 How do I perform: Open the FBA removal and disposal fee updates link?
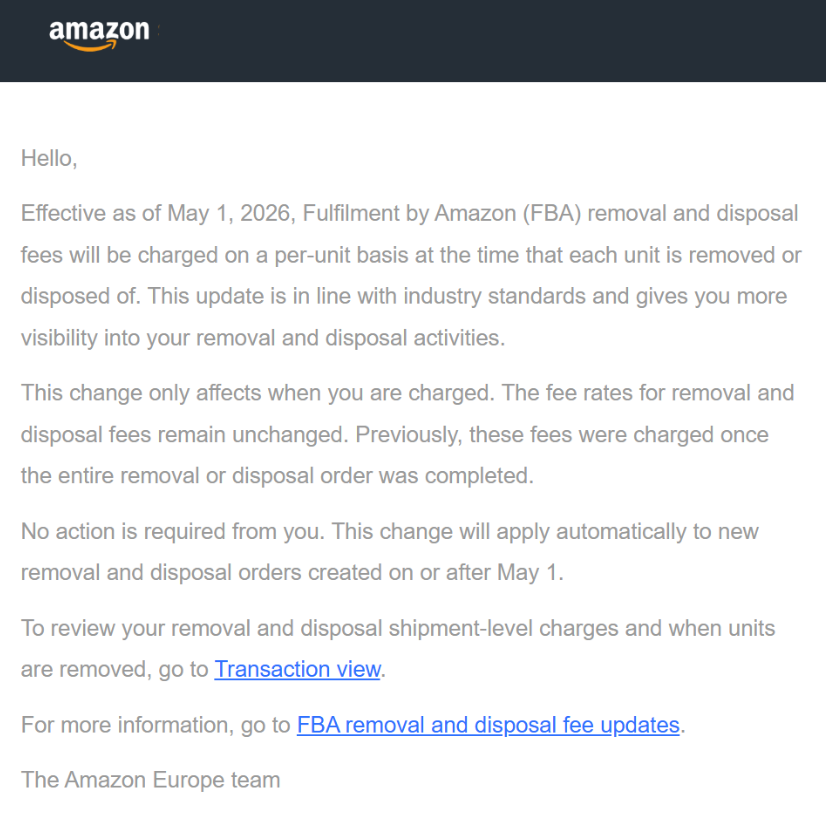pos(488,725)
